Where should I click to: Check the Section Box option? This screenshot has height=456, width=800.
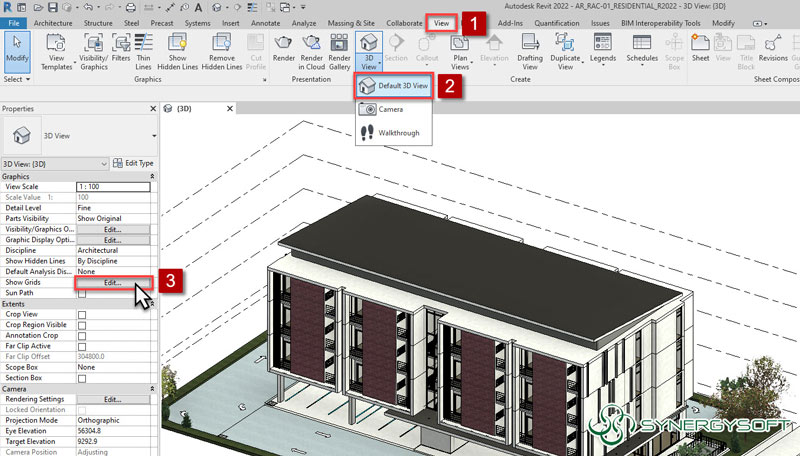pyautogui.click(x=82, y=378)
